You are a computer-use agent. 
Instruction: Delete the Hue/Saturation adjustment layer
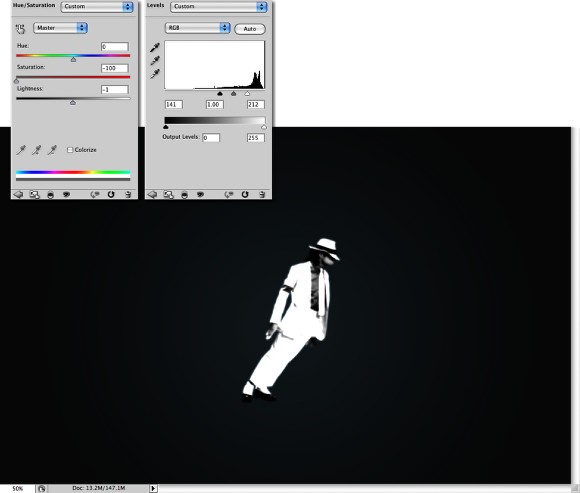tap(128, 194)
